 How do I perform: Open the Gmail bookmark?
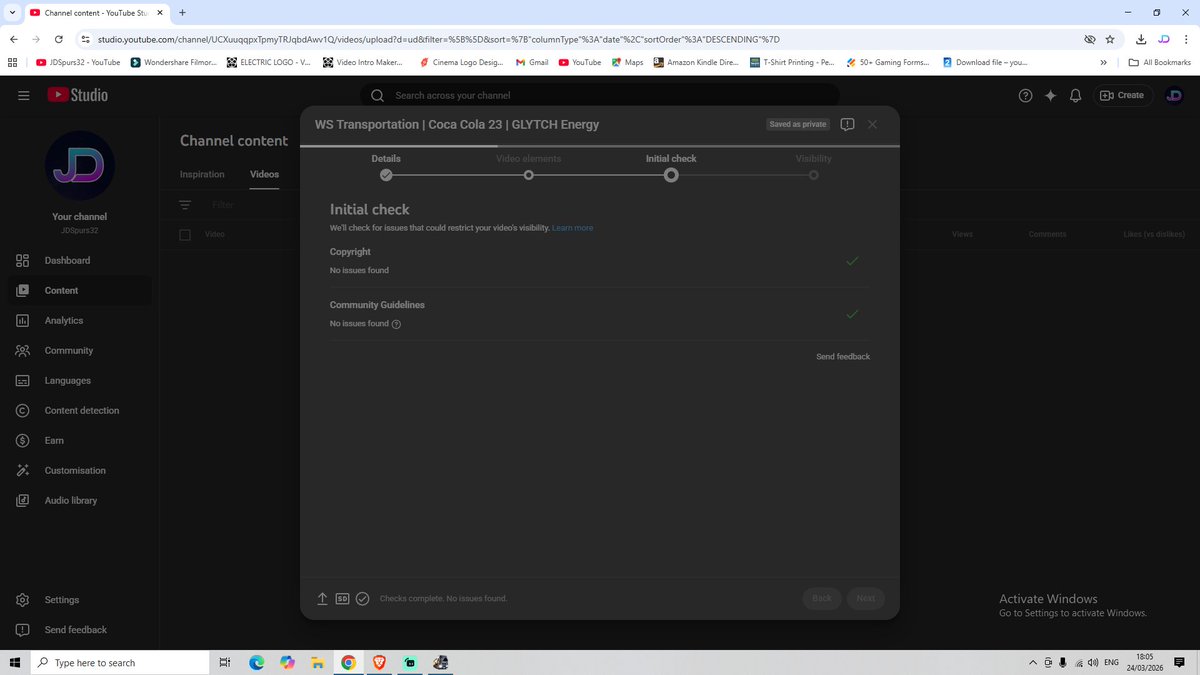click(x=531, y=62)
